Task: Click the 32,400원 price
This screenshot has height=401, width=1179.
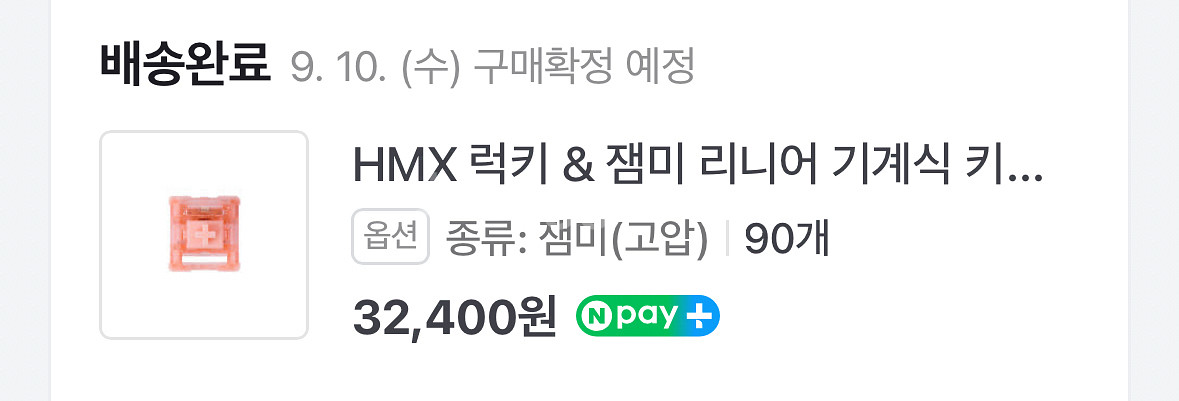Action: pyautogui.click(x=455, y=317)
